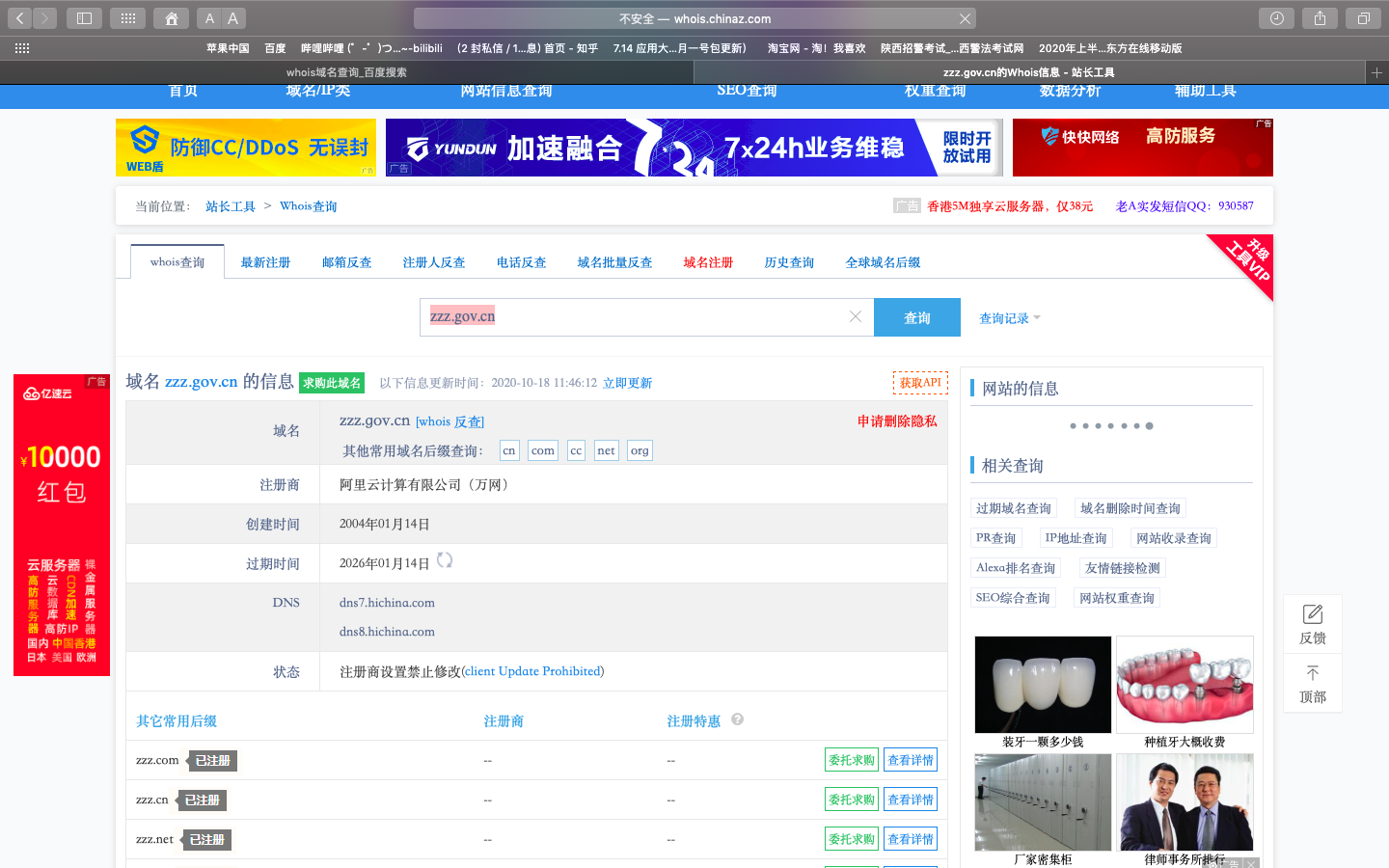1389x868 pixels.
Task: Click the YUNDUN 加速融合 banner ad
Action: (x=694, y=148)
